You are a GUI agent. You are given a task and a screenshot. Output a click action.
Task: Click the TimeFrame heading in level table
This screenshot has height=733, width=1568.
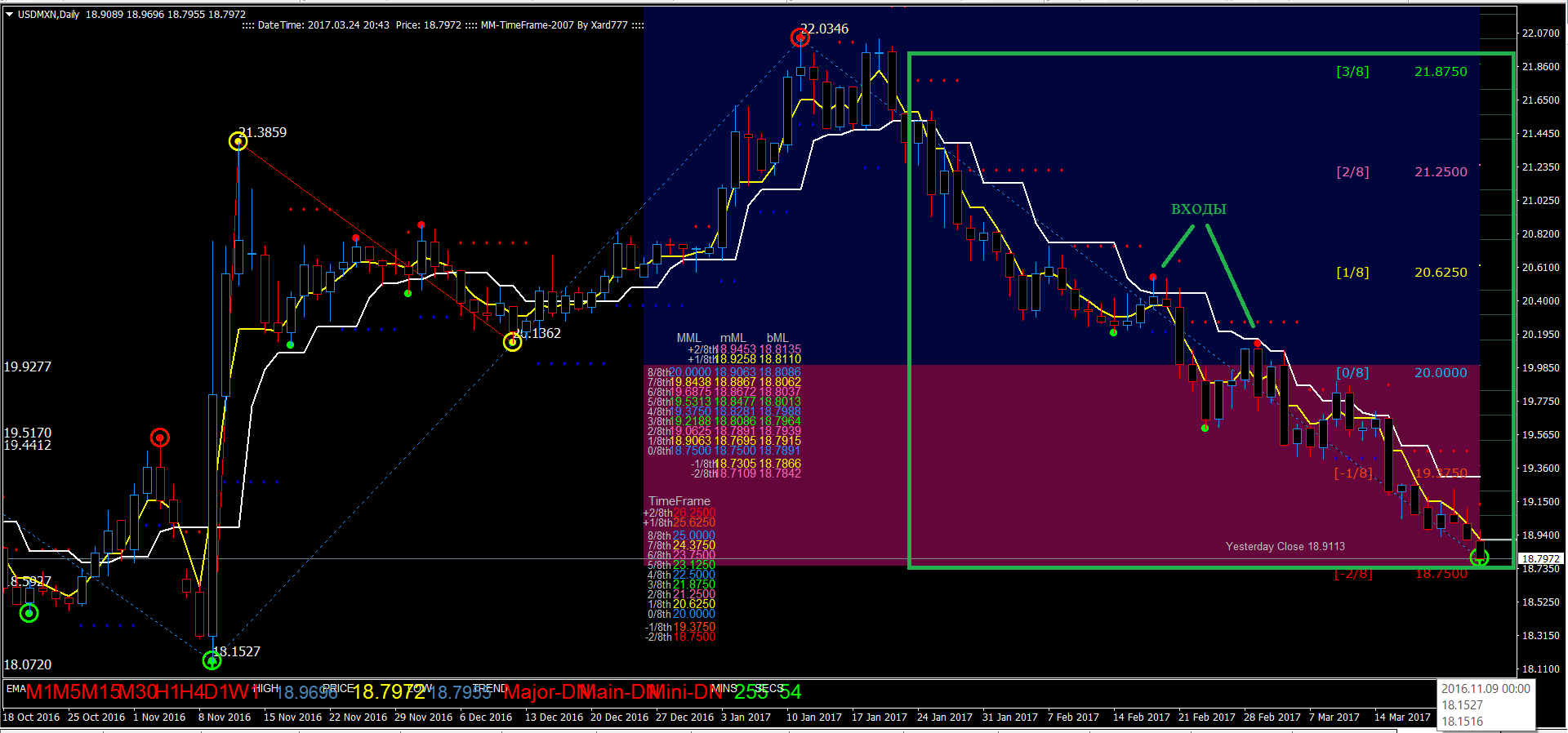679,501
